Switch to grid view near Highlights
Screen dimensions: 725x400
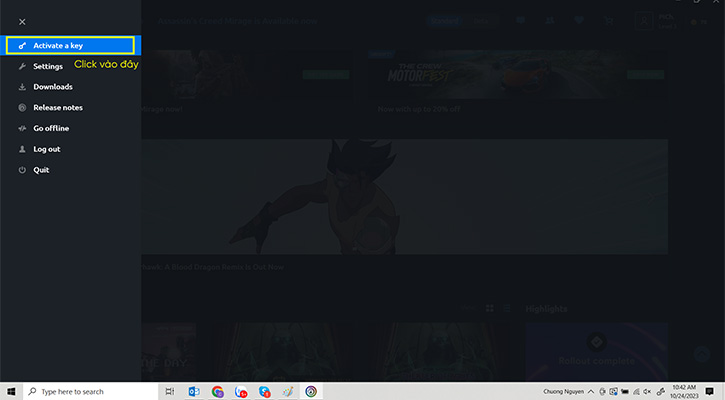pos(490,308)
